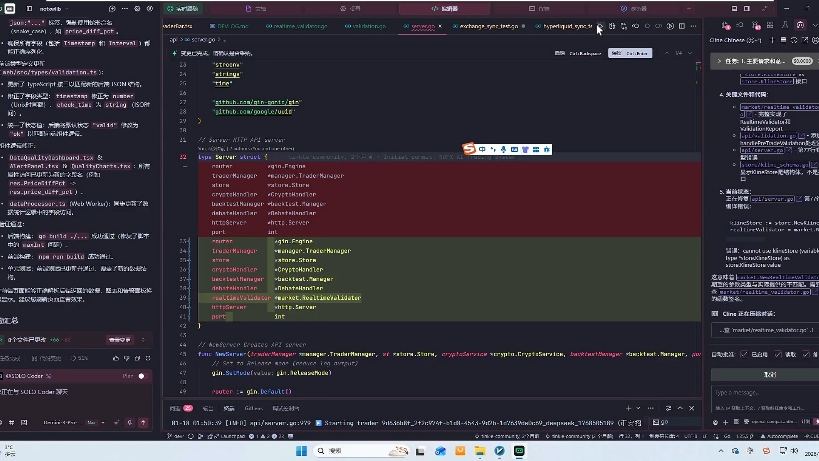
Task: Click the highlighted diff review button
Action: click(630, 53)
